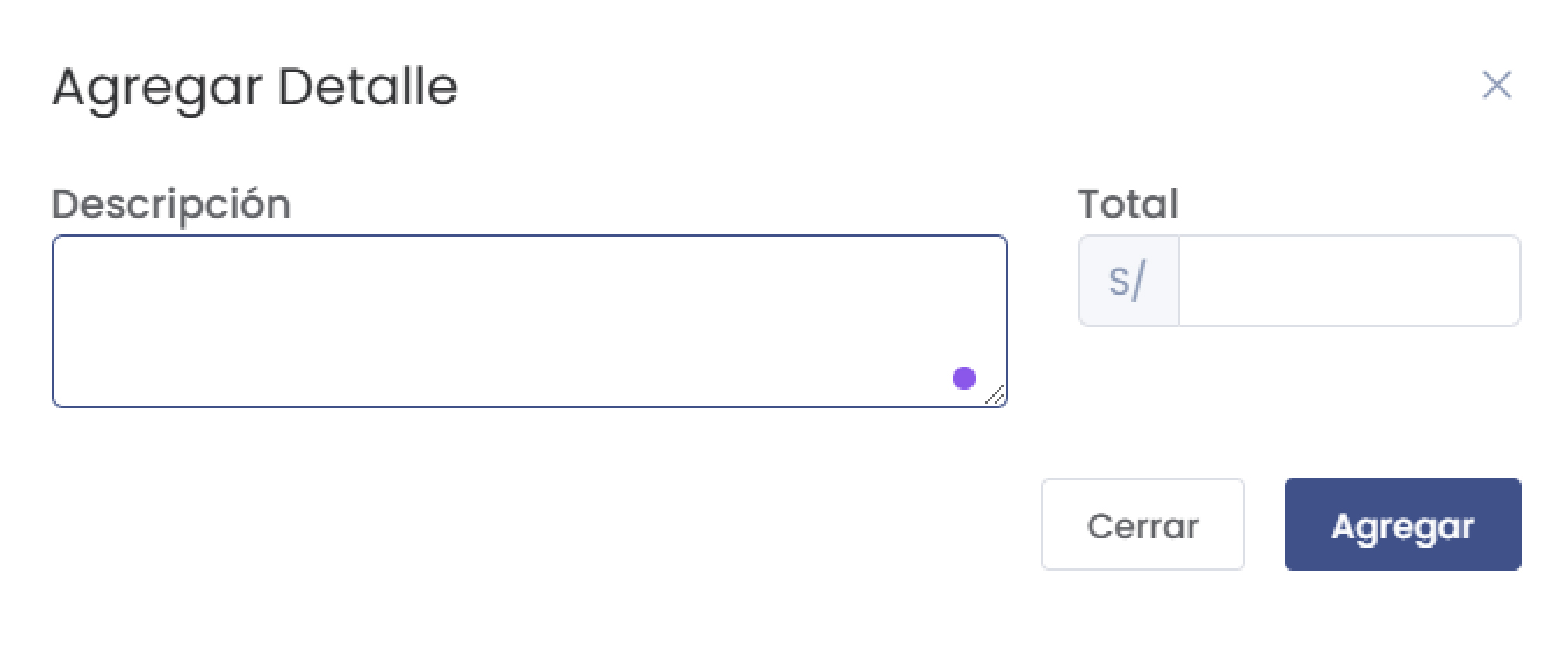Screen dimensions: 1568x645
Task: Click the Total field label
Action: point(1128,205)
